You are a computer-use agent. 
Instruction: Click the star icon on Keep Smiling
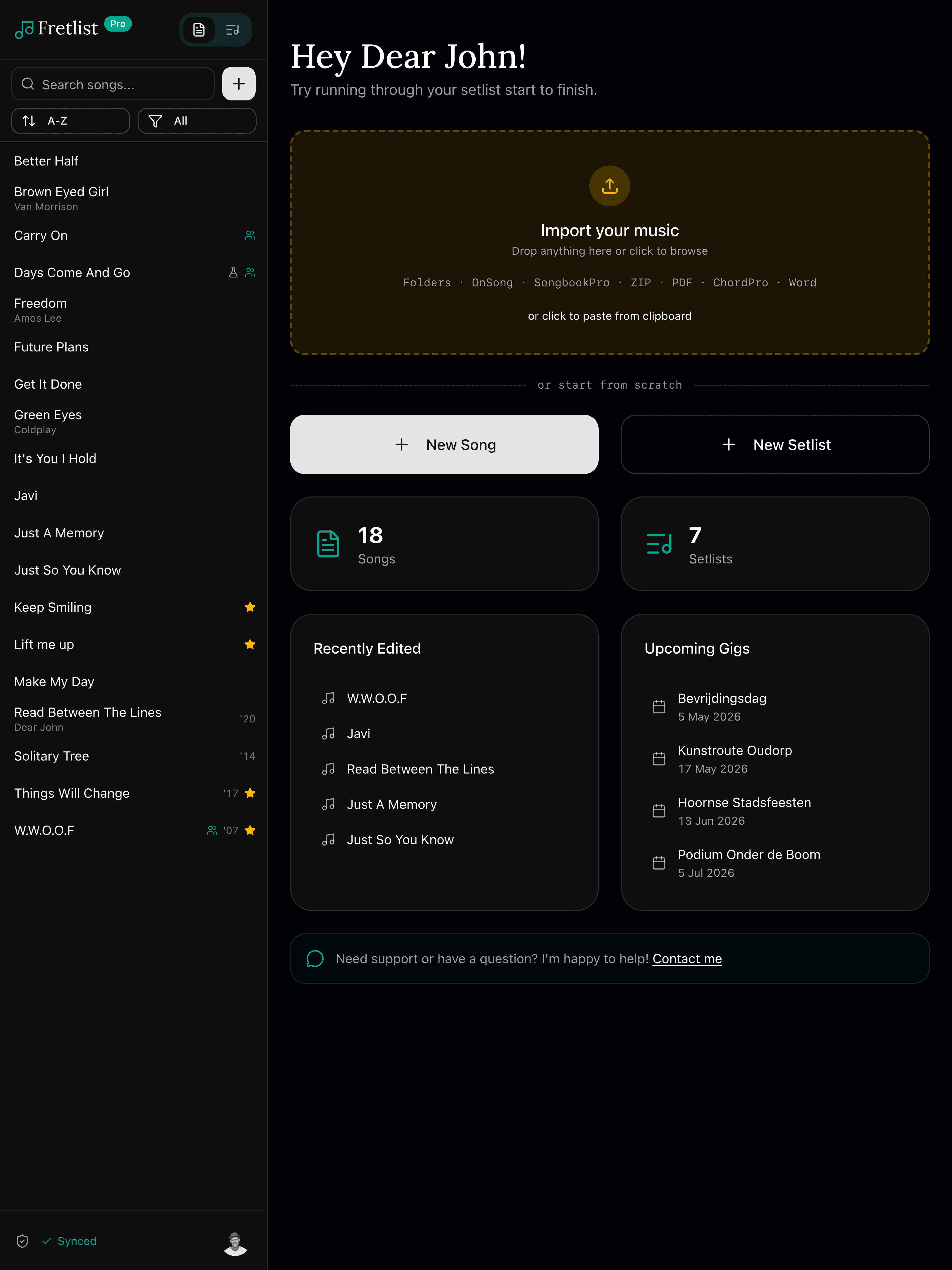pos(250,607)
